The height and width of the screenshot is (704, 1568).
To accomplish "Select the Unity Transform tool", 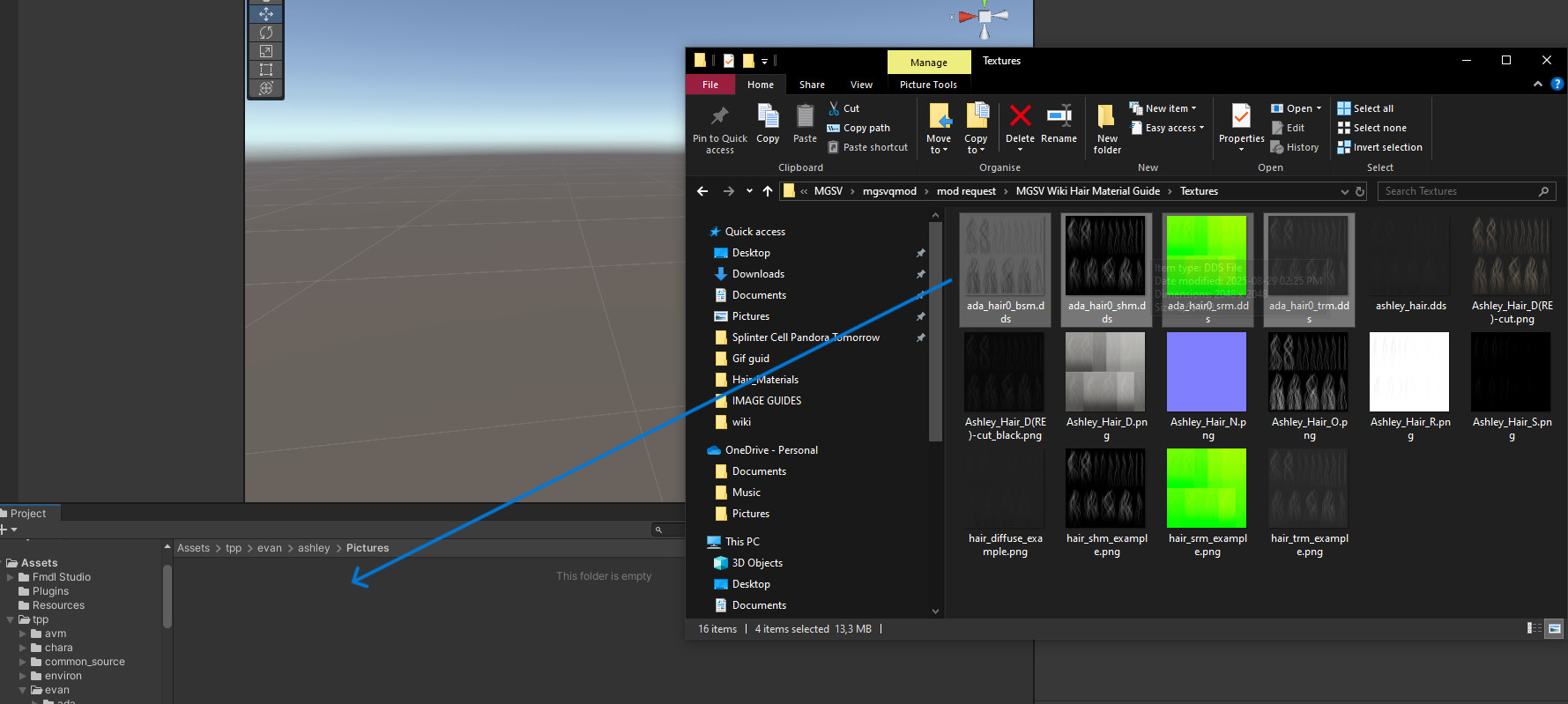I will pos(266,88).
